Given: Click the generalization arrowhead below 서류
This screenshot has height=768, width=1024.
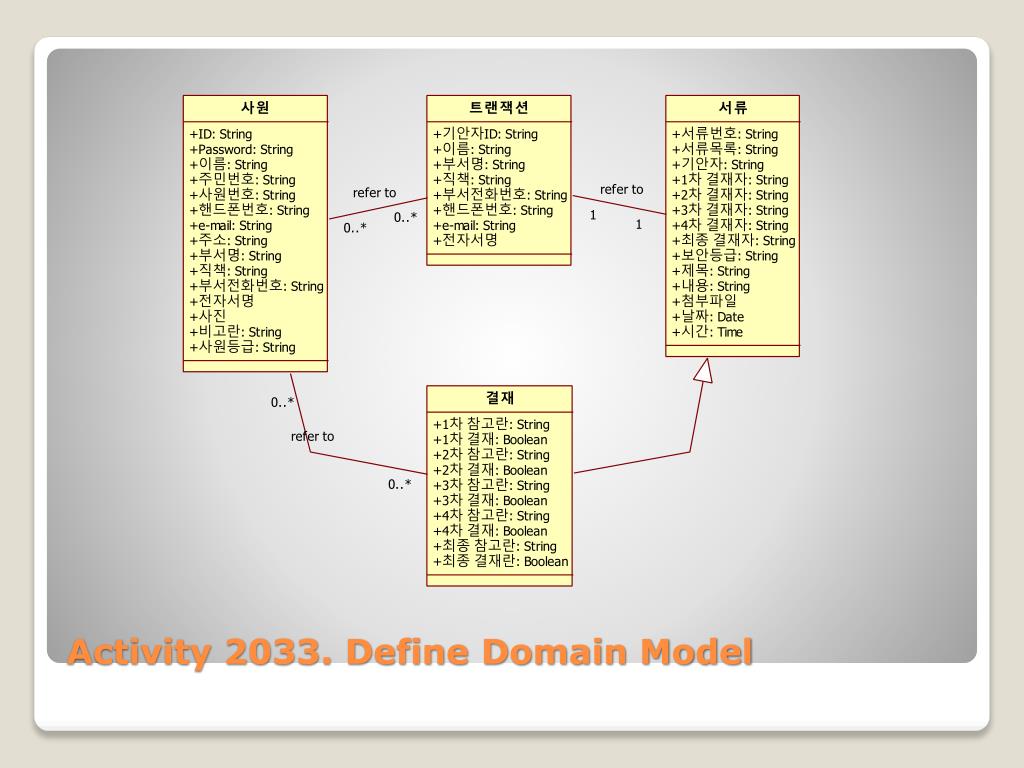Looking at the screenshot, I should [x=703, y=370].
